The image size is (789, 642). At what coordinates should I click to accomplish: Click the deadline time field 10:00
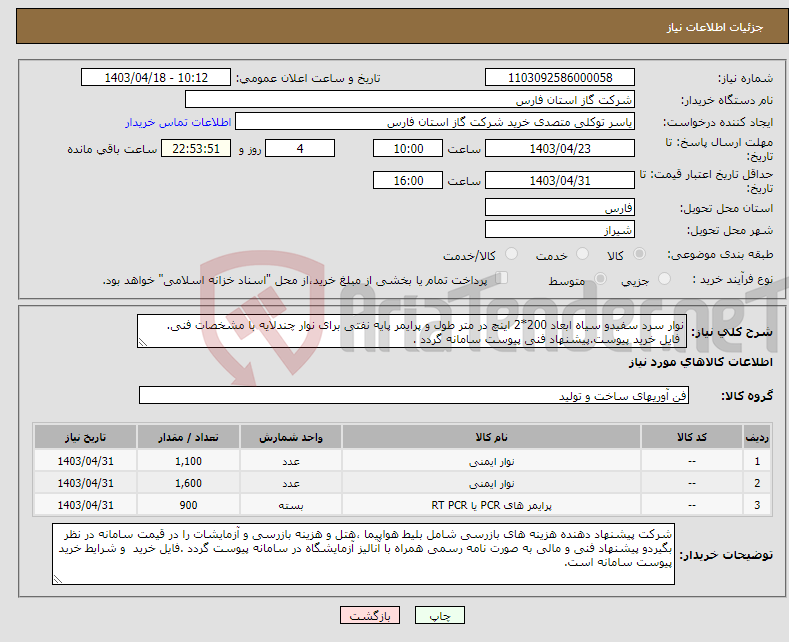[408, 148]
